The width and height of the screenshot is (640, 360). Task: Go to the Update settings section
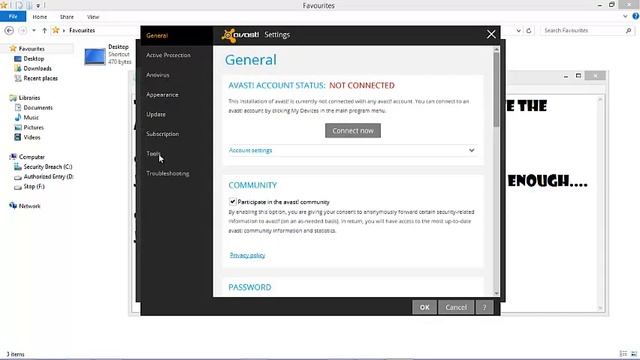point(156,114)
